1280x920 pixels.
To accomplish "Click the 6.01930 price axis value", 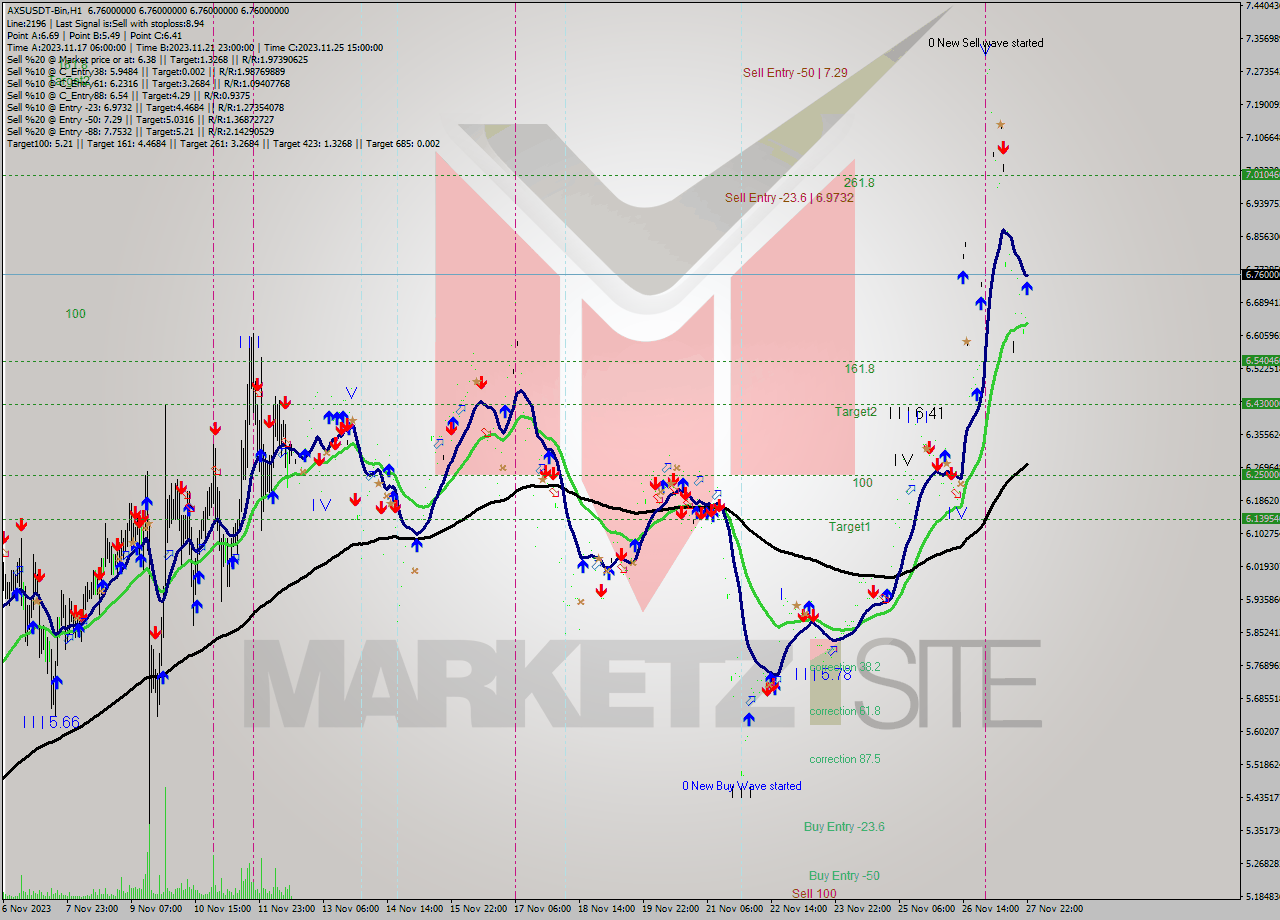I will (1262, 566).
